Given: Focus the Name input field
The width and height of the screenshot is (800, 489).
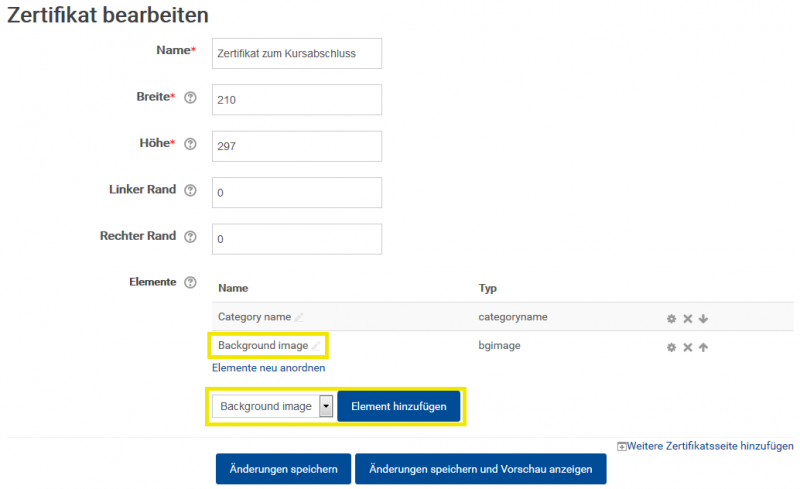Looking at the screenshot, I should [x=297, y=54].
